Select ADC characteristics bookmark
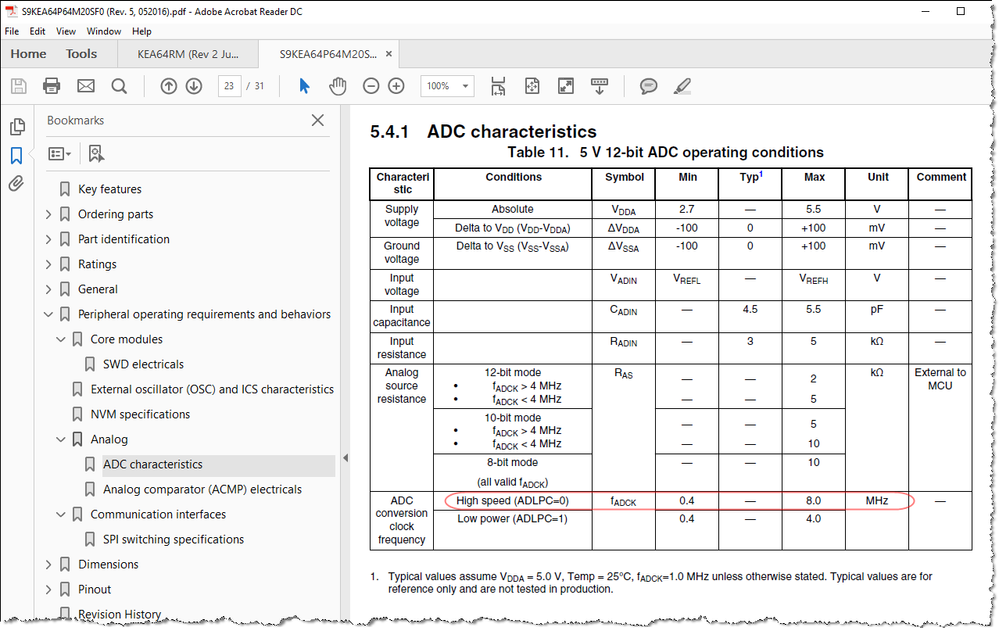Viewport: 999px width, 628px height. (153, 464)
